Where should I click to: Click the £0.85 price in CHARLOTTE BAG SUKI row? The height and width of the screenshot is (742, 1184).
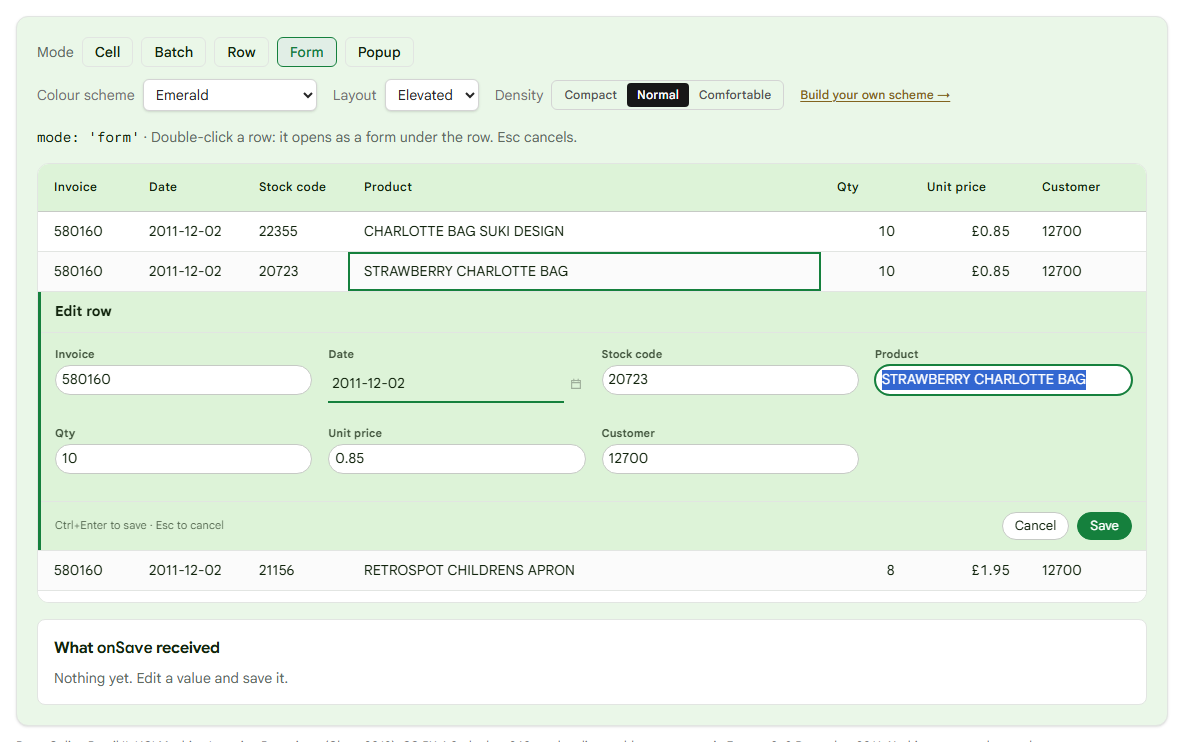click(968, 231)
